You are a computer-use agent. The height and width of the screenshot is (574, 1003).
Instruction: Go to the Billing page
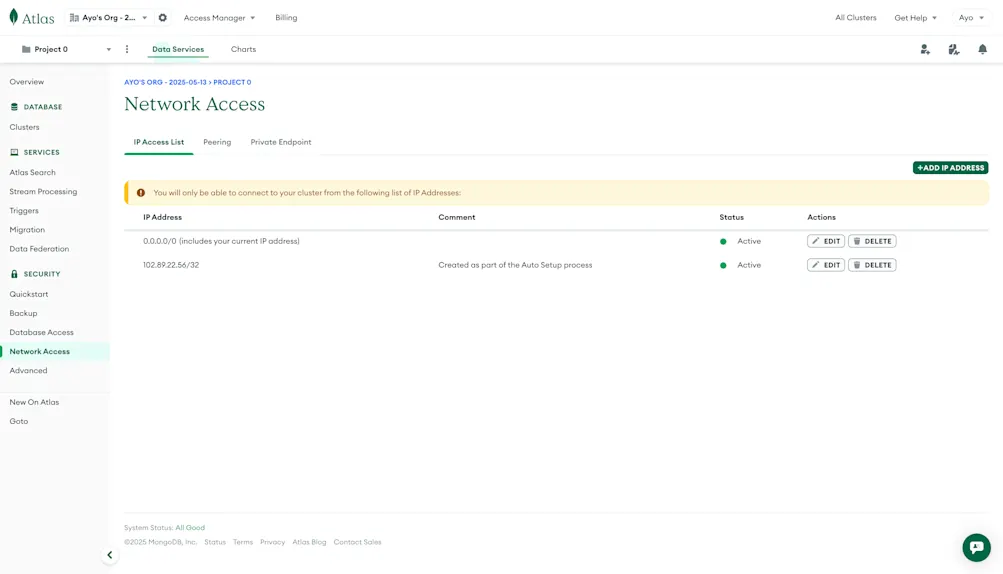tap(286, 18)
